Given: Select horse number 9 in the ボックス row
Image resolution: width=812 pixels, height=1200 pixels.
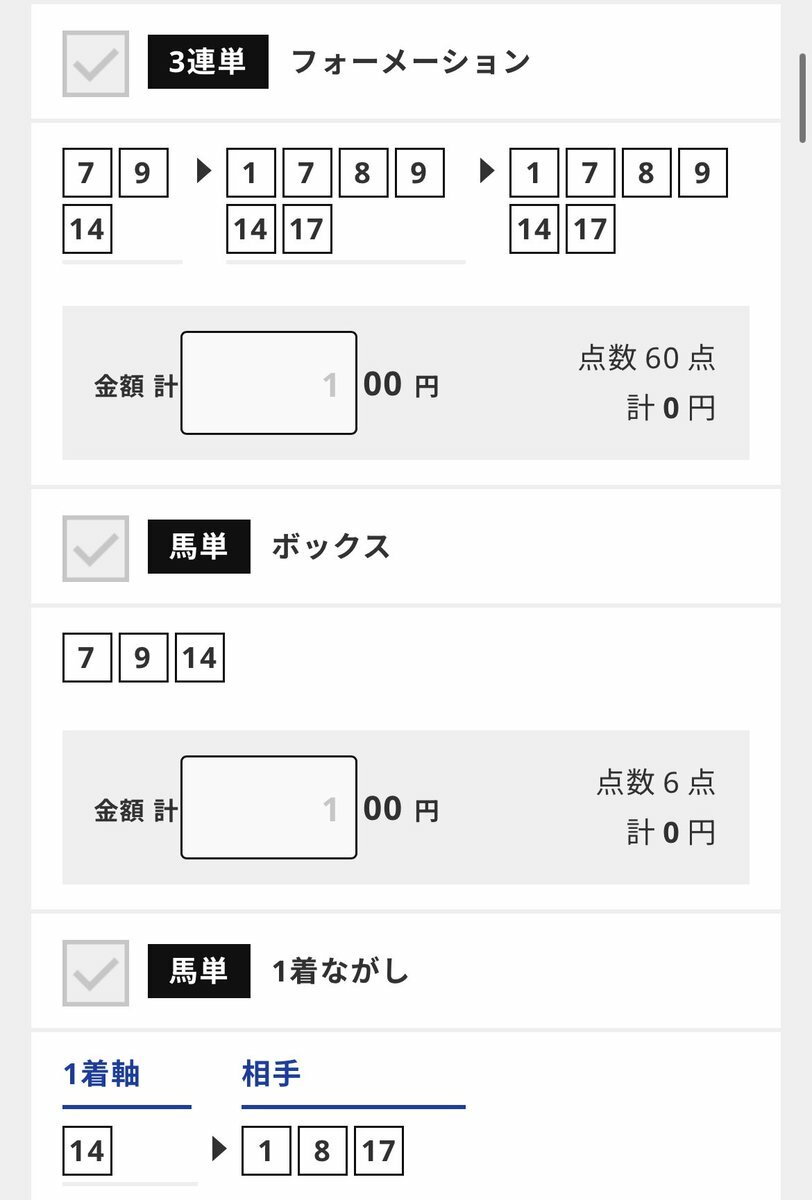Looking at the screenshot, I should coord(143,658).
